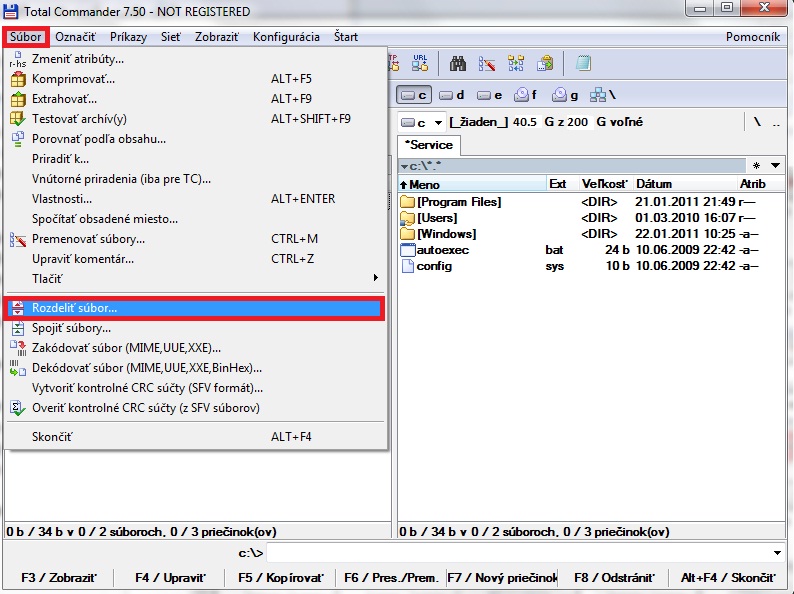Viewport: 794px width, 594px height.
Task: Click F8 / Odstrániť button
Action: pyautogui.click(x=614, y=578)
